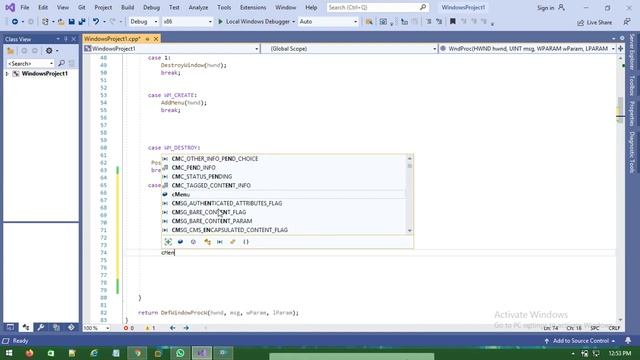
Task: Open the Auto dropdown in toolbar
Action: pos(328,22)
